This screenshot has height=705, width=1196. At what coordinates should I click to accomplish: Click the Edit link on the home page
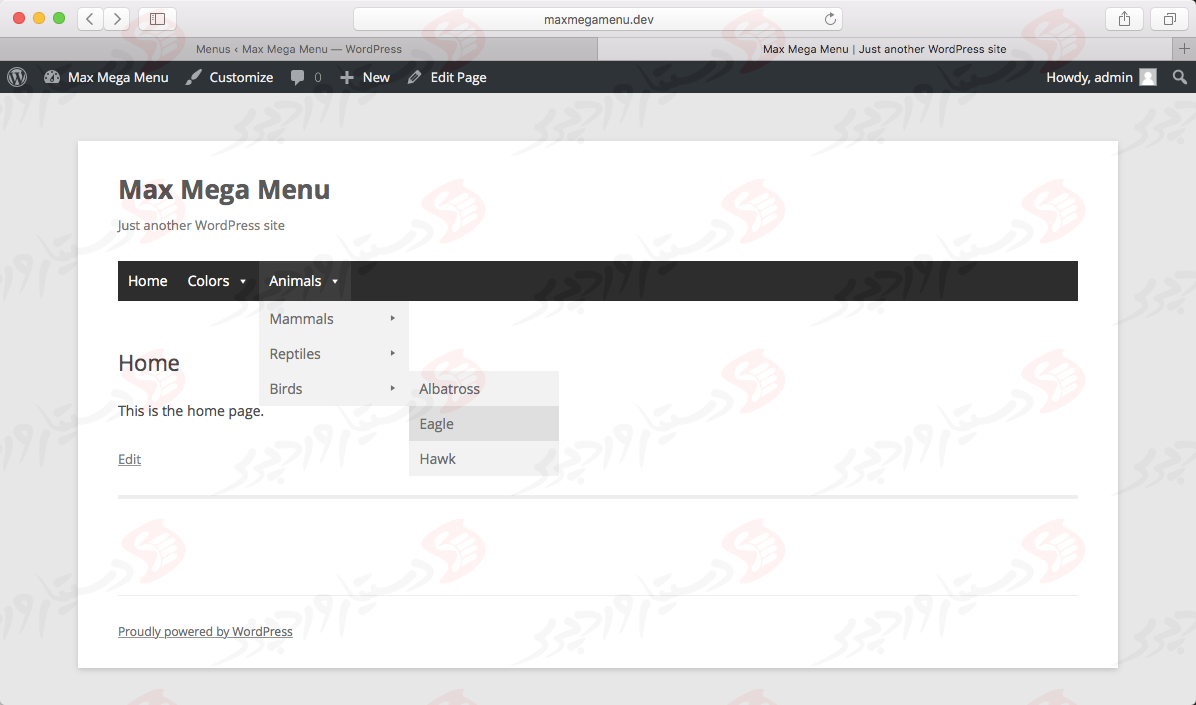pyautogui.click(x=129, y=459)
